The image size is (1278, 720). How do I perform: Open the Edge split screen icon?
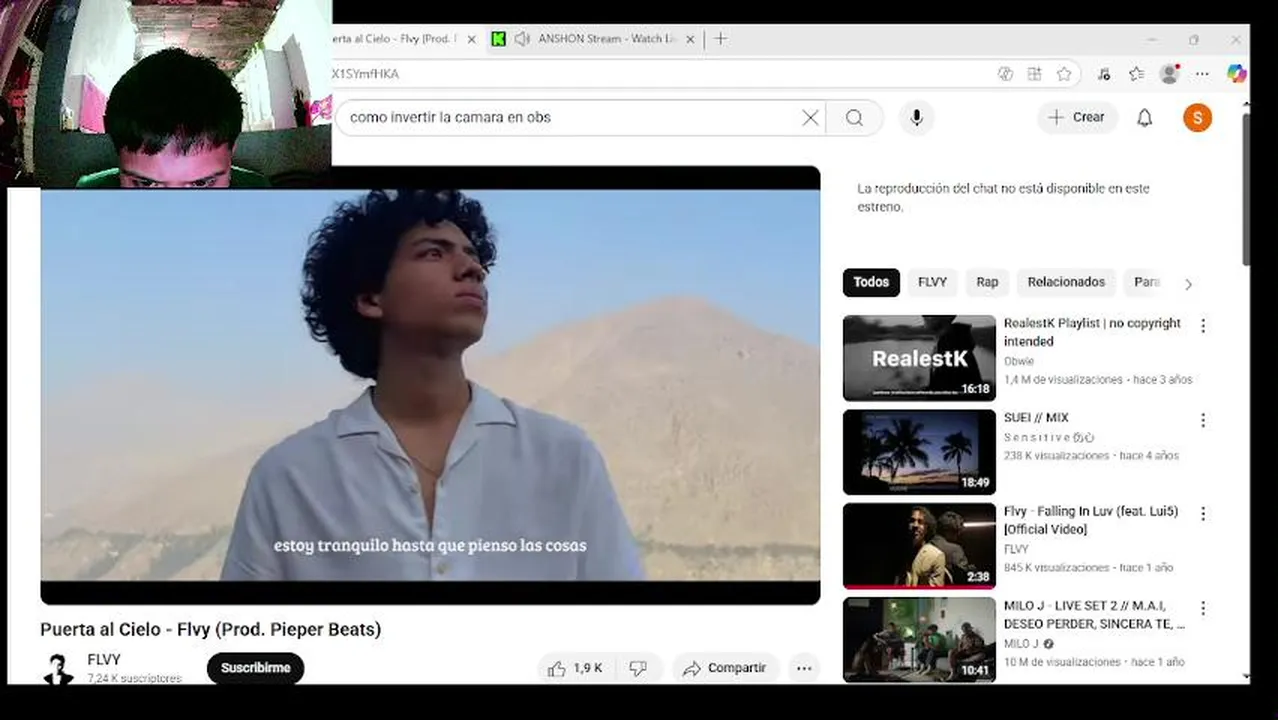tap(1035, 74)
